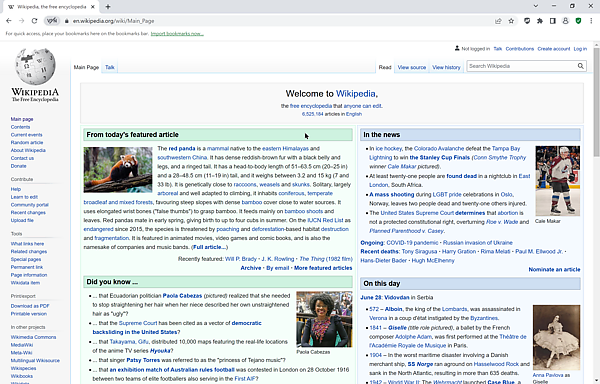The width and height of the screenshot is (600, 384).
Task: Click the browser forward arrow
Action: point(21,21)
